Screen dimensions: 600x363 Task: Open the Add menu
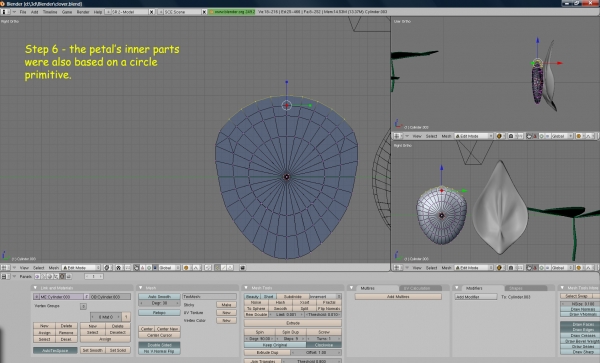pos(34,12)
